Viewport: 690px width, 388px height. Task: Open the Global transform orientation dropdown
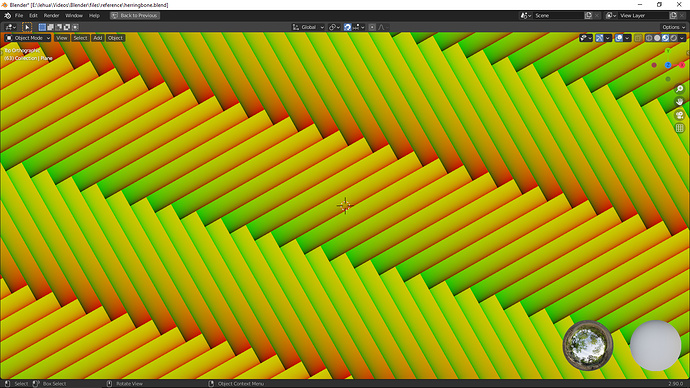pyautogui.click(x=308, y=27)
